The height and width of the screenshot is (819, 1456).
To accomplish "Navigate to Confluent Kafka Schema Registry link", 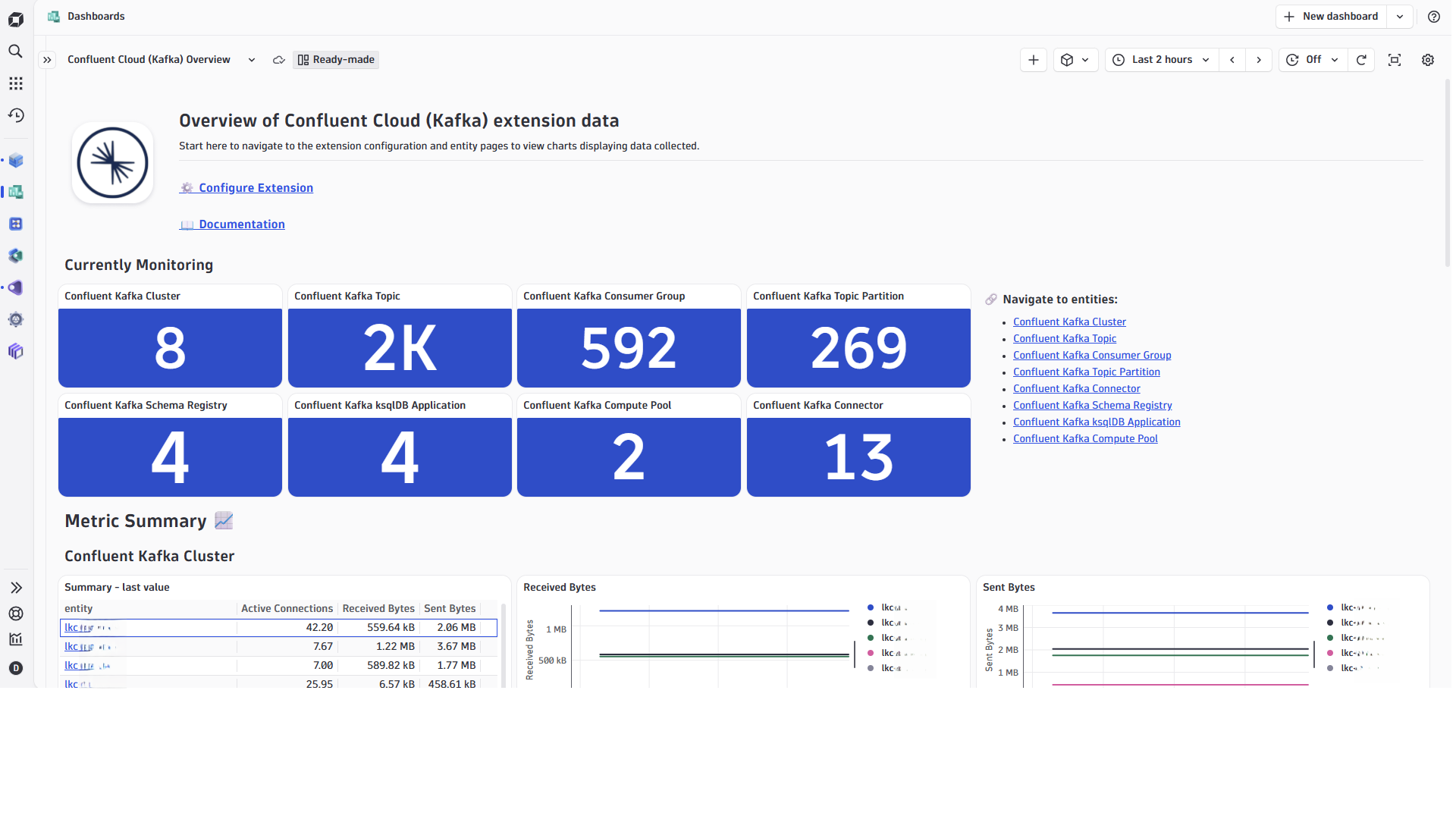I will [1093, 406].
